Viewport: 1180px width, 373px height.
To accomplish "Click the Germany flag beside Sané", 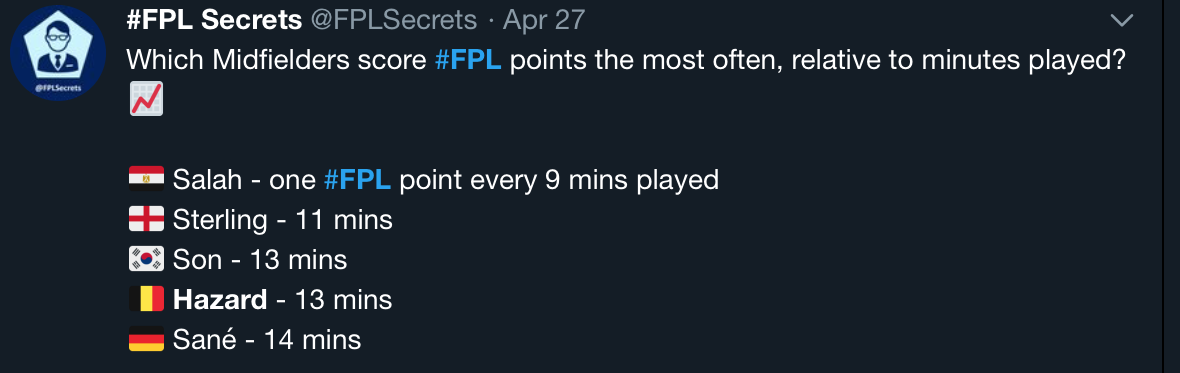I will (146, 339).
